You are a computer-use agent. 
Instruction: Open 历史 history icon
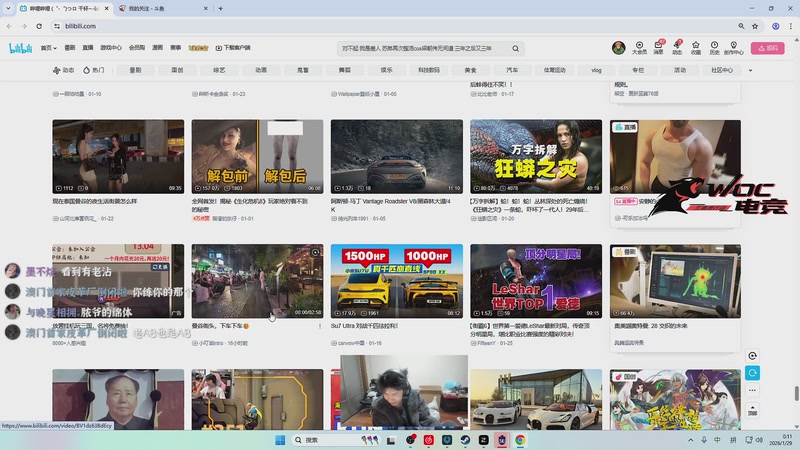pyautogui.click(x=714, y=48)
